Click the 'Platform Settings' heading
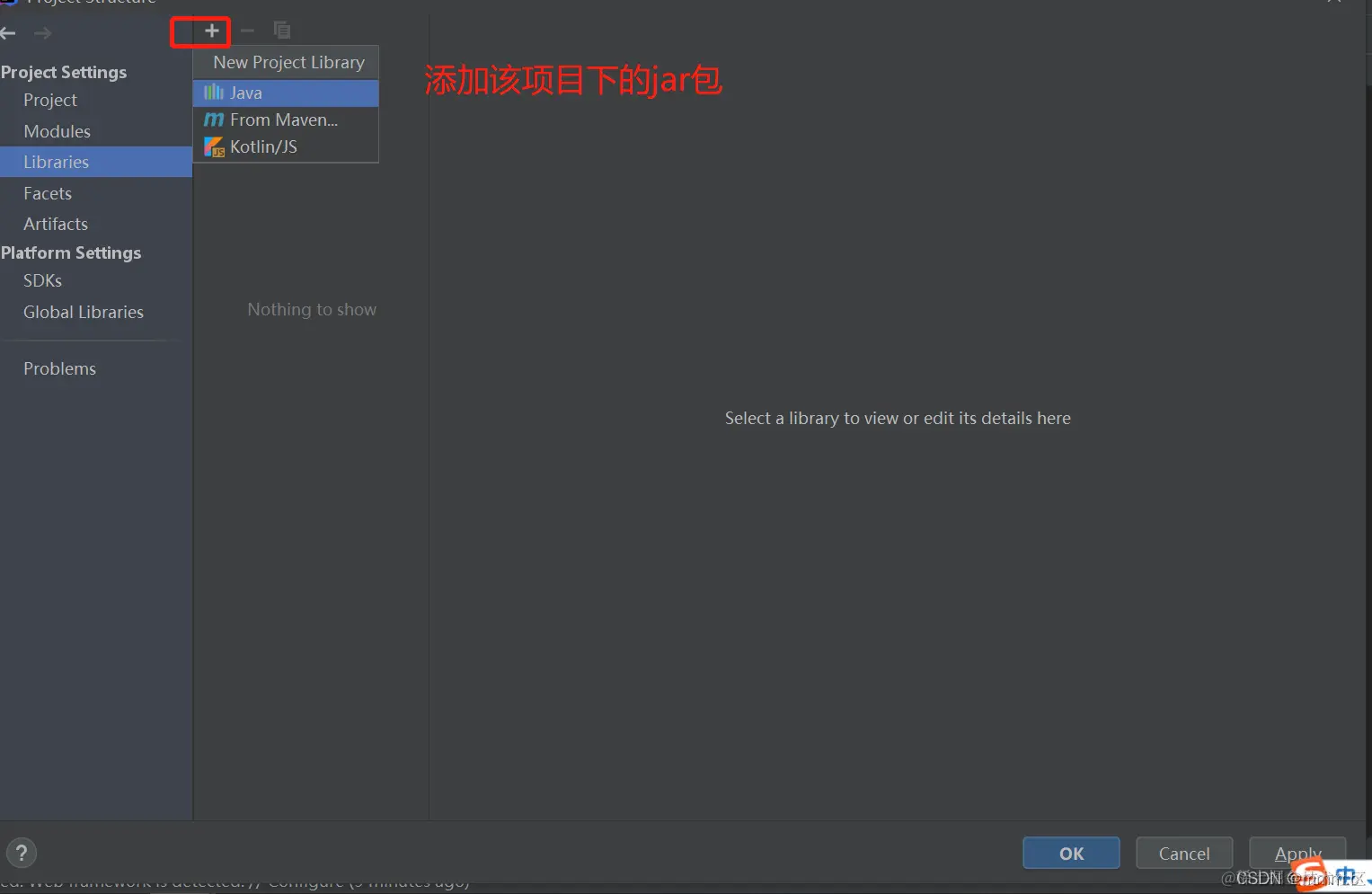The image size is (1372, 894). [x=71, y=252]
